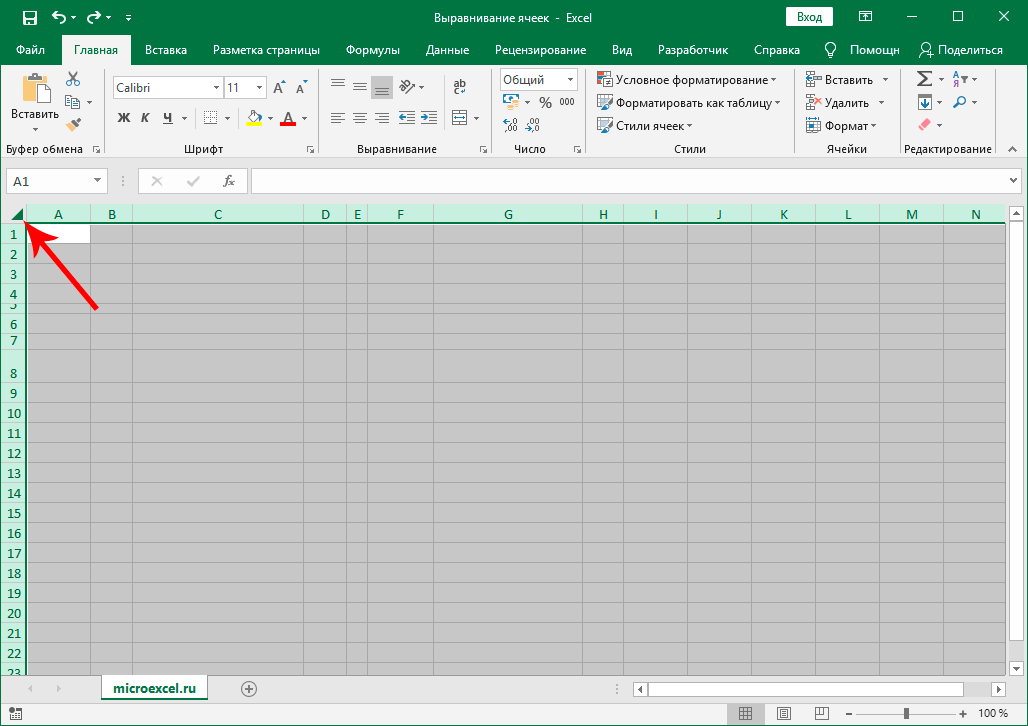Click the Wrap Text icon
This screenshot has height=726, width=1028.
coord(460,87)
